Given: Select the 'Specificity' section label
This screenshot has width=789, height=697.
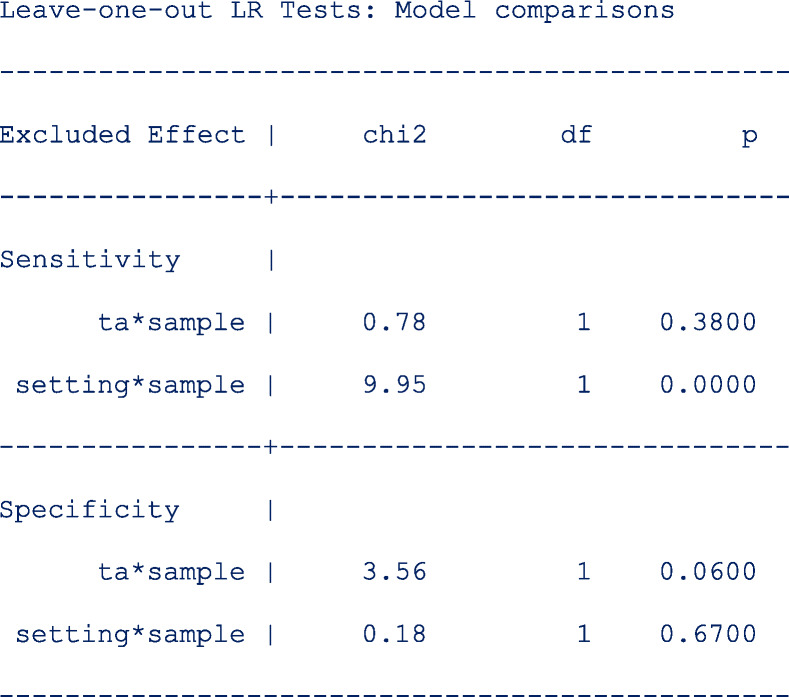Looking at the screenshot, I should (90, 510).
